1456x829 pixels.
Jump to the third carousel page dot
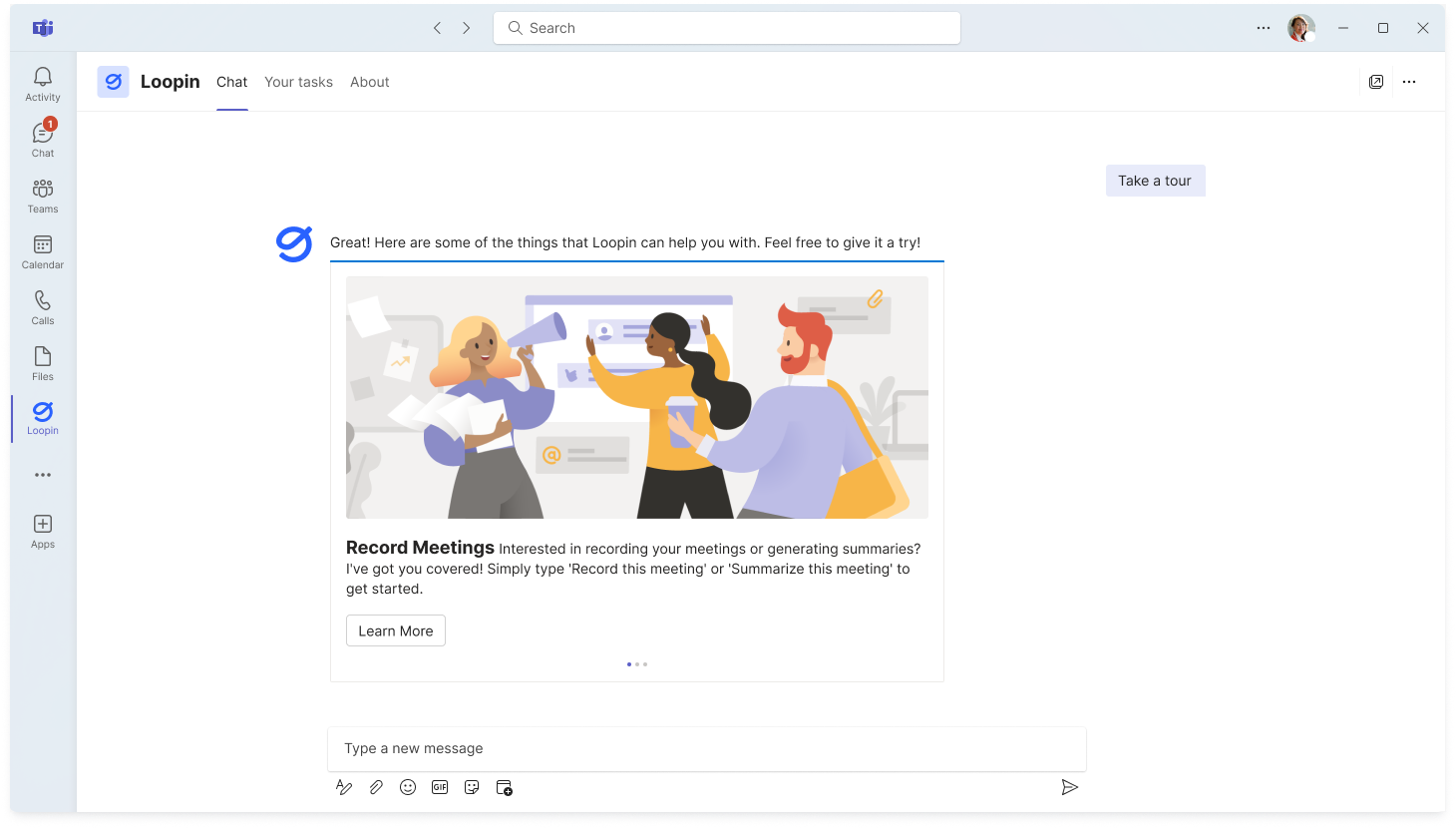coord(645,664)
